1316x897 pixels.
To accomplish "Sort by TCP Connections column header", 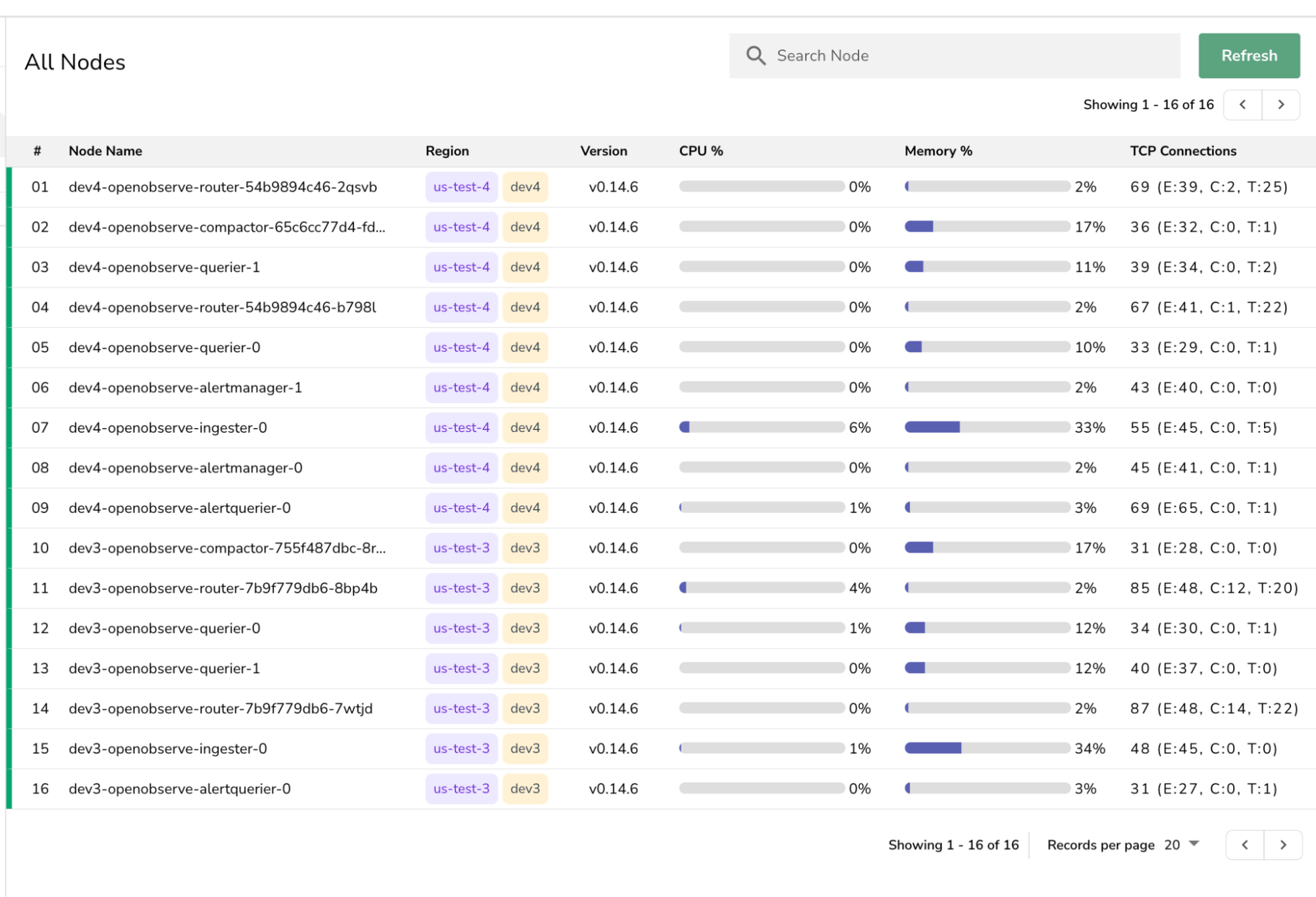I will (1182, 151).
